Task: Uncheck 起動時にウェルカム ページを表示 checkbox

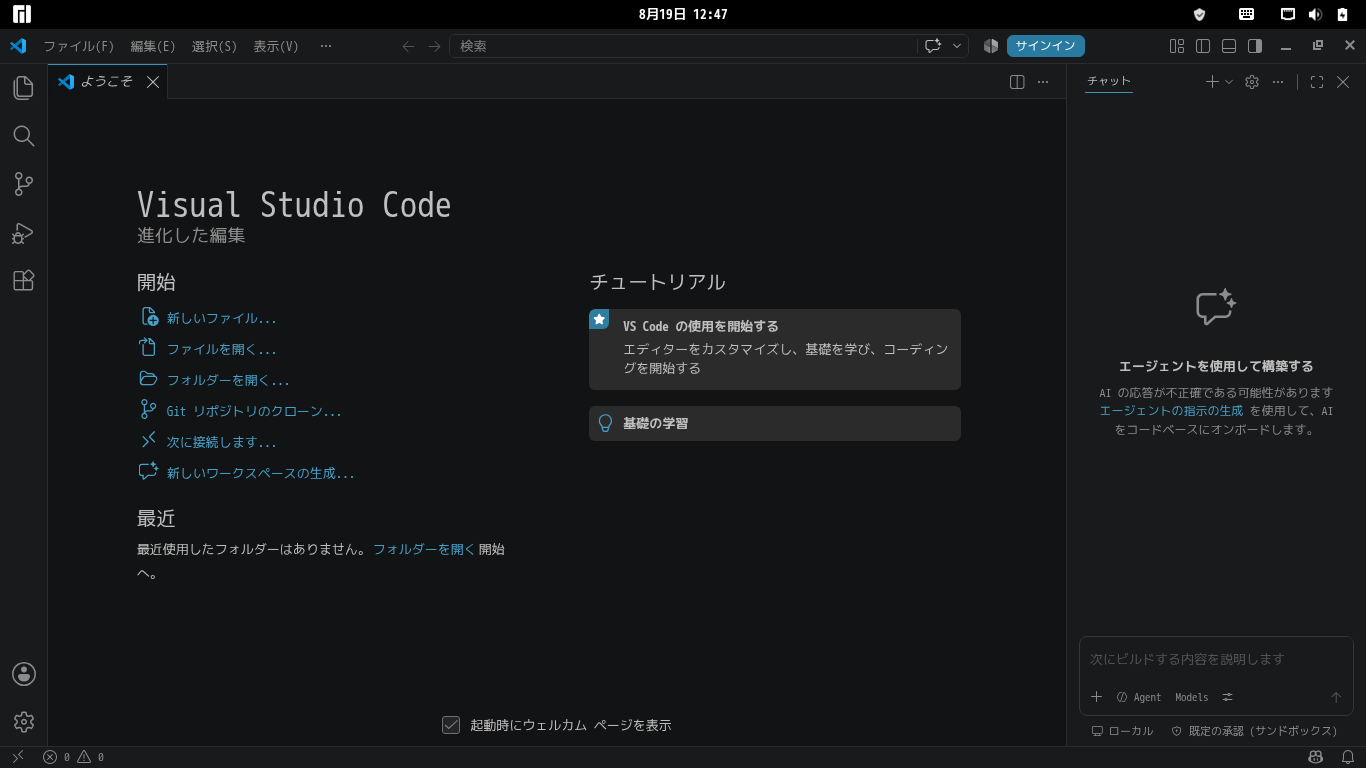Action: click(451, 725)
